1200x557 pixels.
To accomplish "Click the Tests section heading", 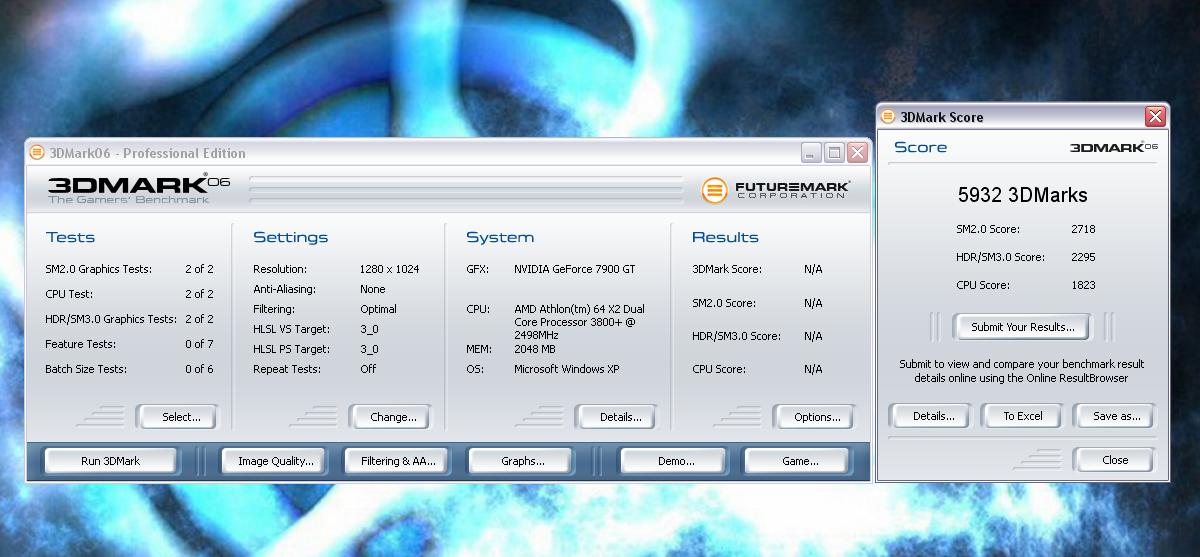I will 70,237.
